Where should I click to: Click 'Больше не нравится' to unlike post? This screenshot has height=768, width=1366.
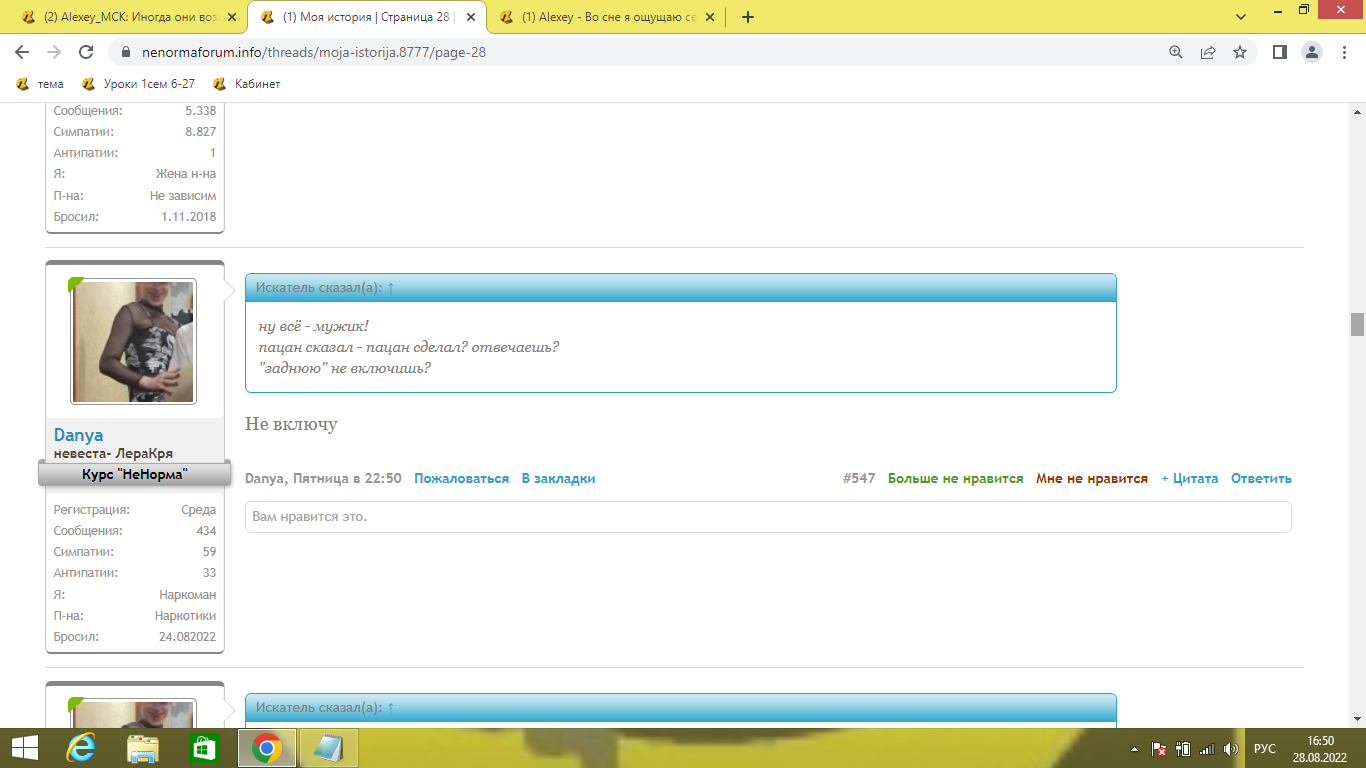955,479
